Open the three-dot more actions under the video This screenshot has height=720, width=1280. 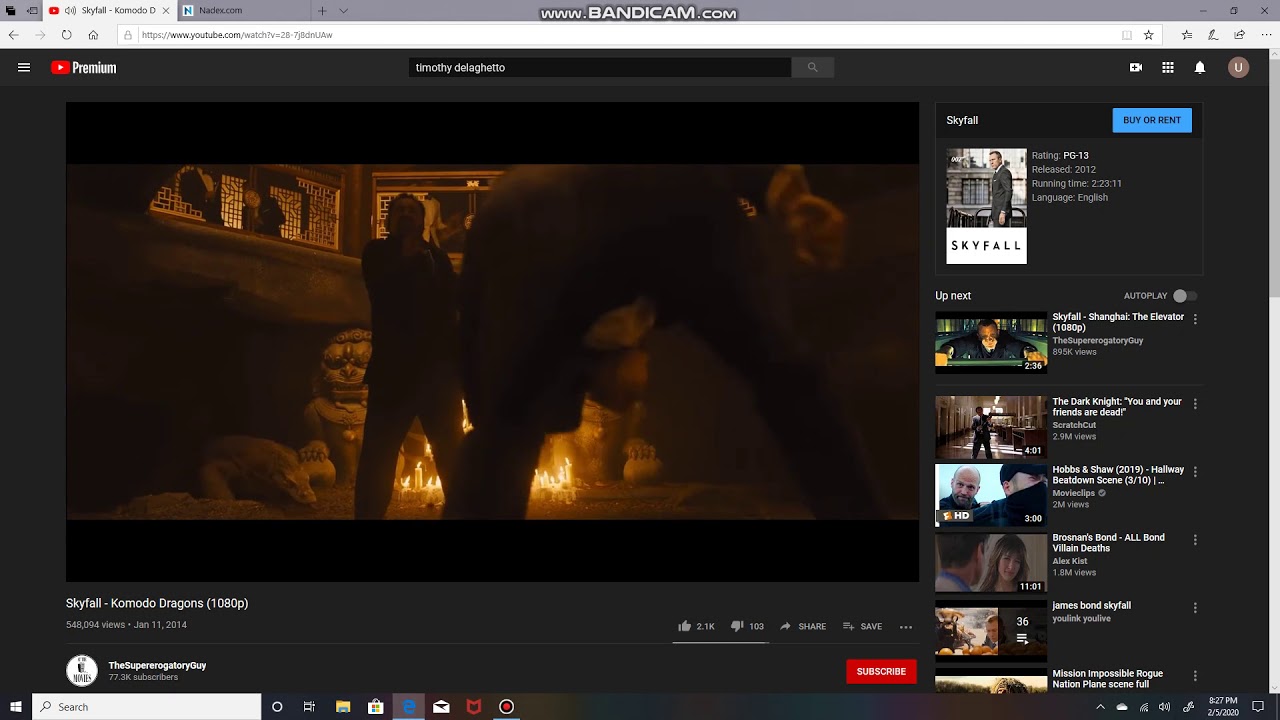click(x=906, y=627)
